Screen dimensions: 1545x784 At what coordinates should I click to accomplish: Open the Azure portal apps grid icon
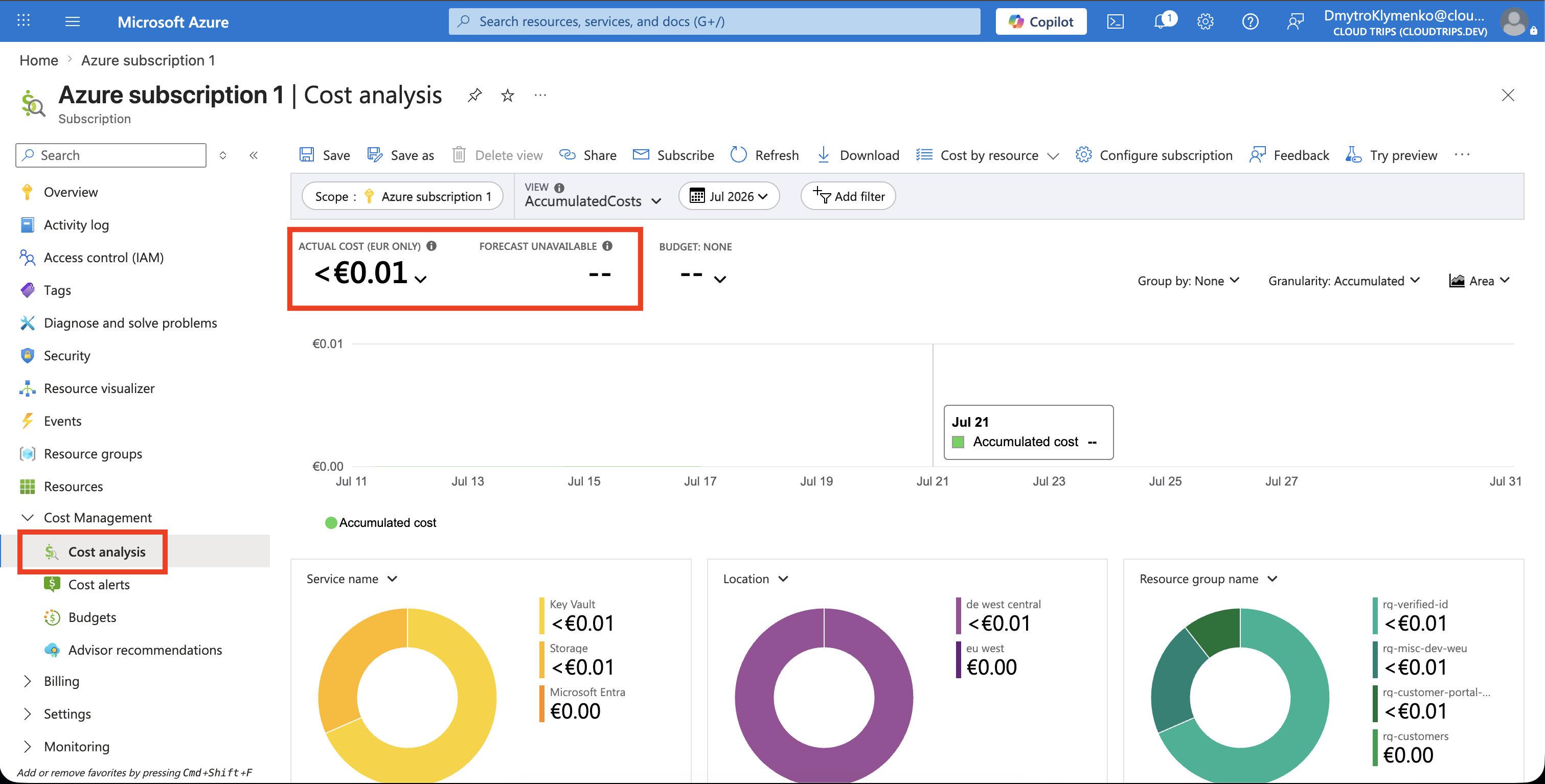click(x=24, y=21)
